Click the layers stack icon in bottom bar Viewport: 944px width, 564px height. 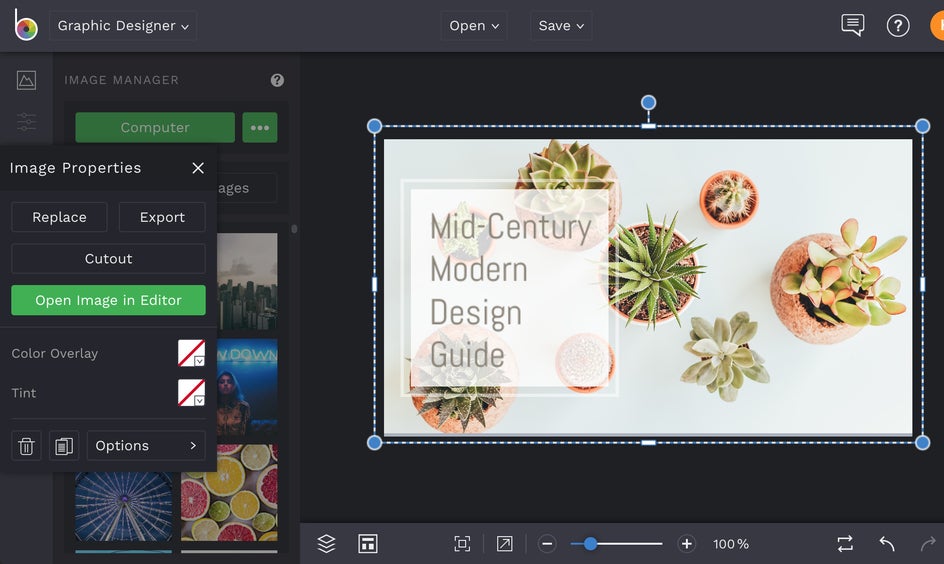point(326,543)
